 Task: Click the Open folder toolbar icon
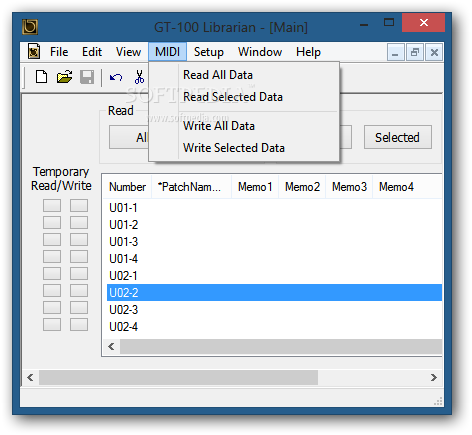(64, 77)
